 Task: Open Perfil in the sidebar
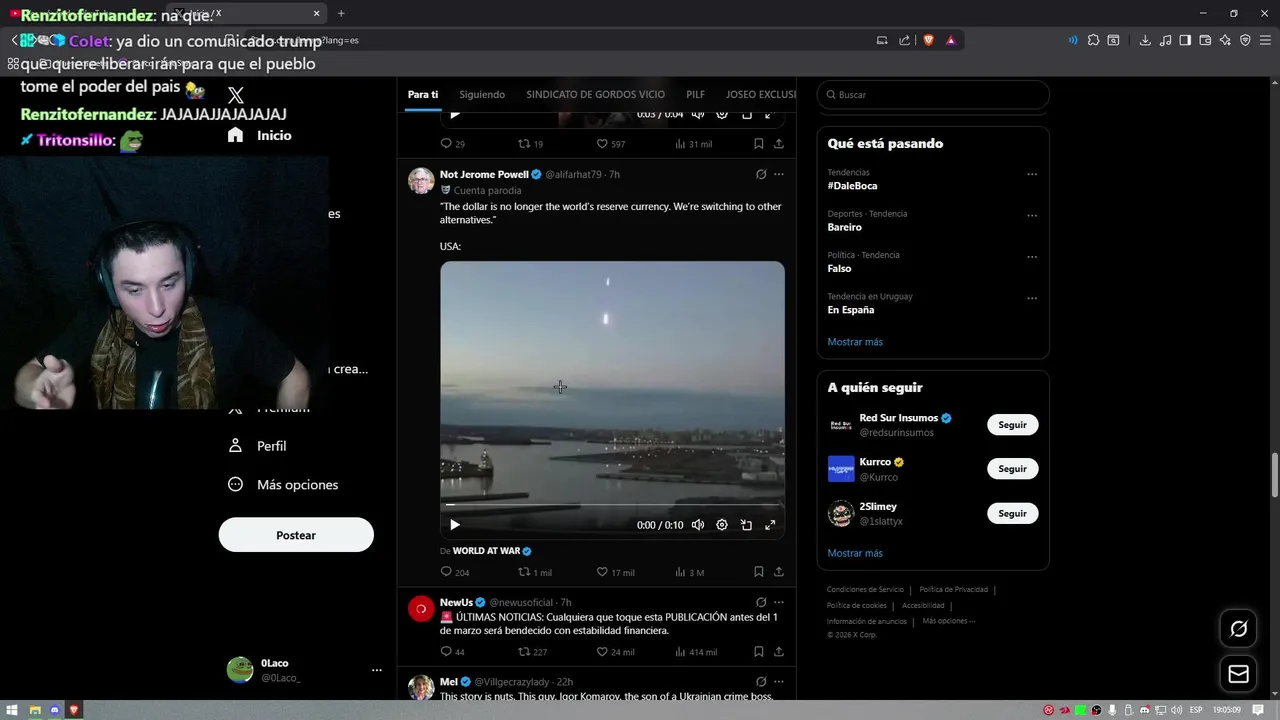tap(257, 446)
